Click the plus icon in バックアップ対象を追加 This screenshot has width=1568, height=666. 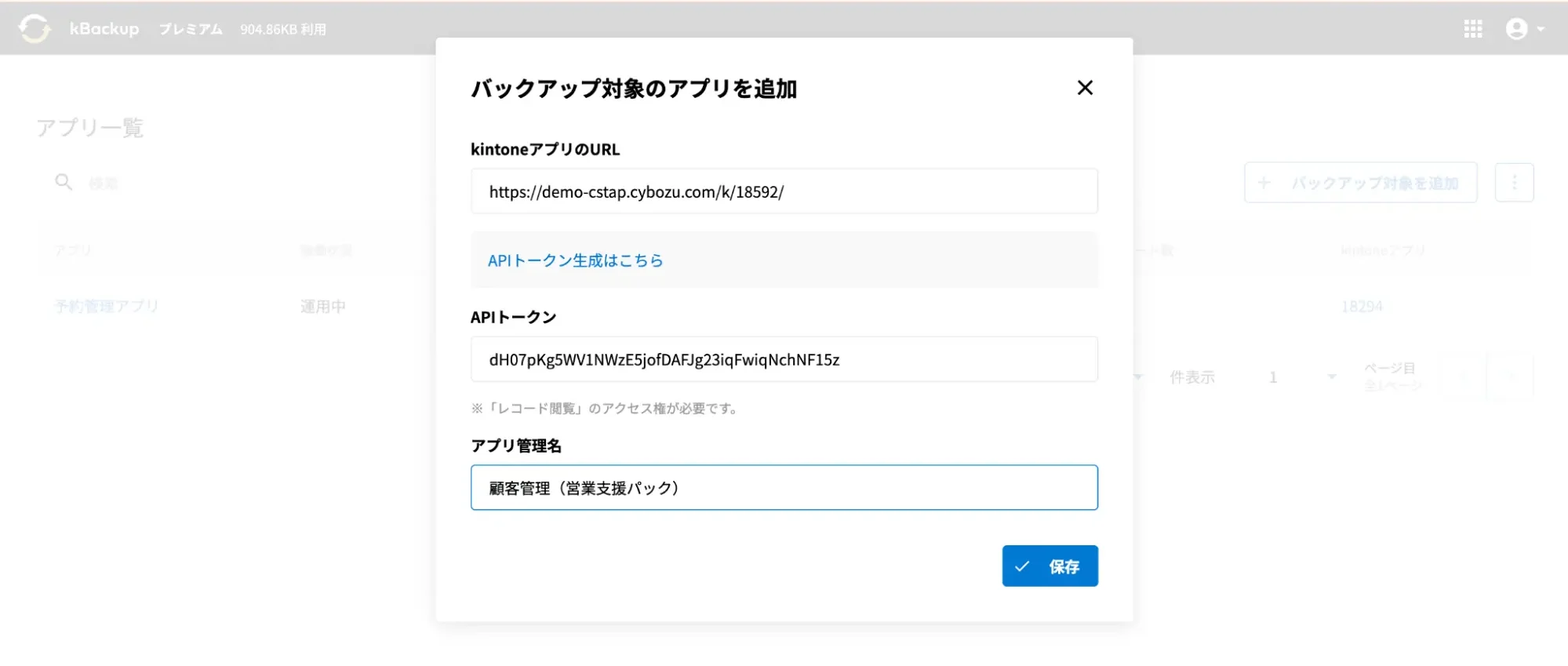click(x=1264, y=183)
